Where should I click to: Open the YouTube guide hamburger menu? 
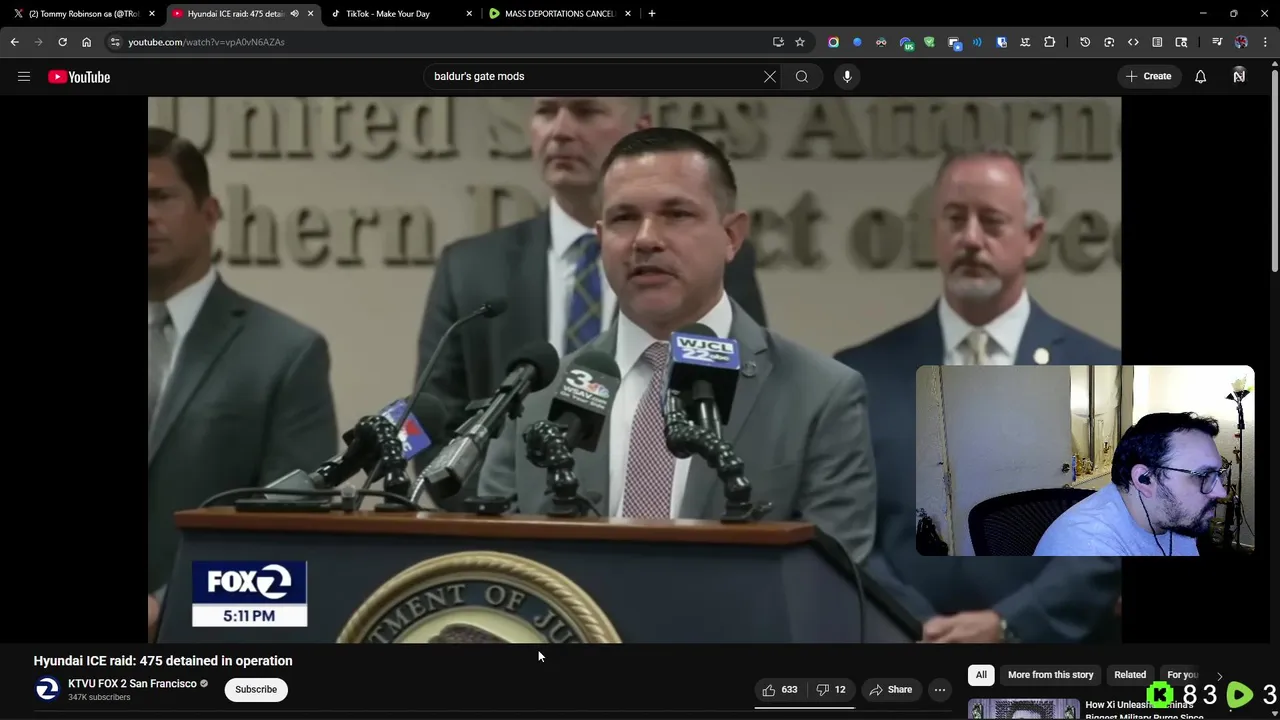coord(24,77)
